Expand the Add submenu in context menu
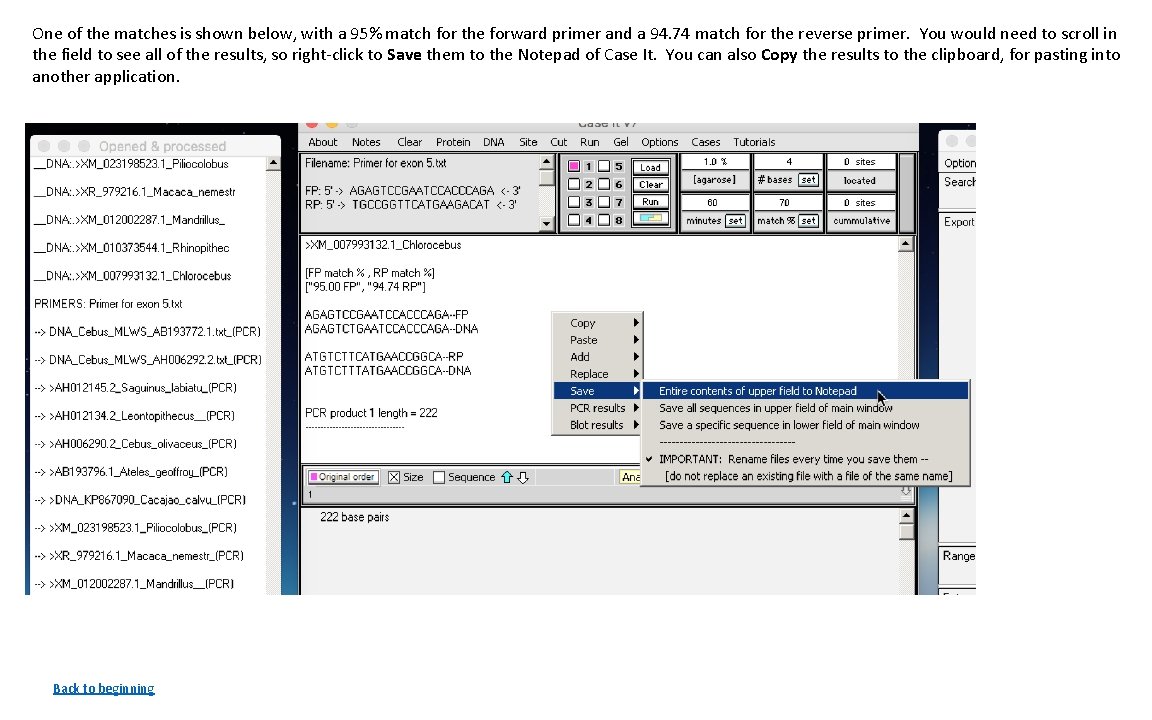 tap(597, 356)
